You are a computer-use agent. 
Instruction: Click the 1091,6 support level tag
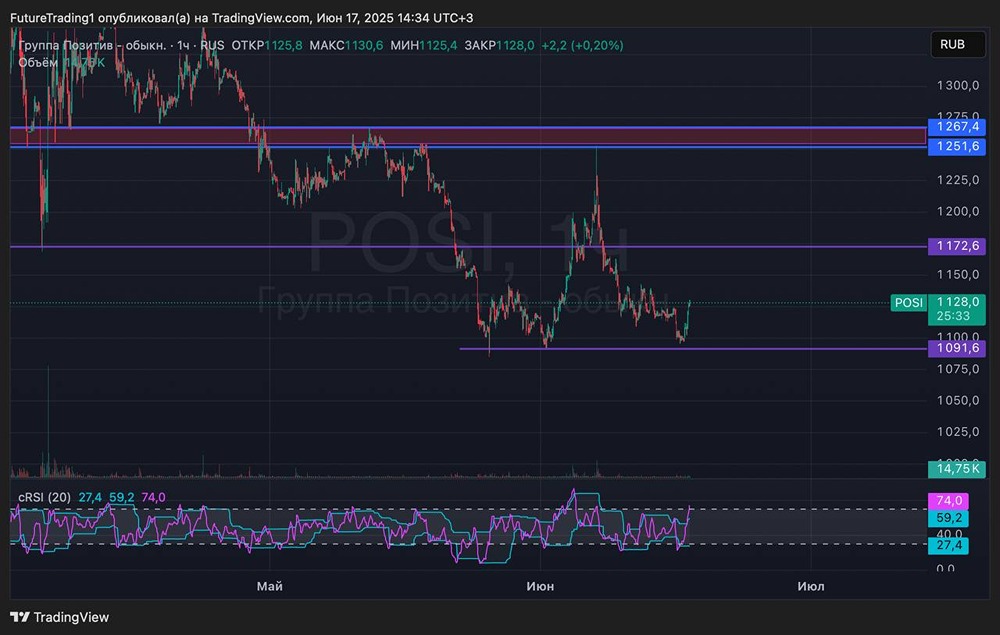[x=956, y=348]
